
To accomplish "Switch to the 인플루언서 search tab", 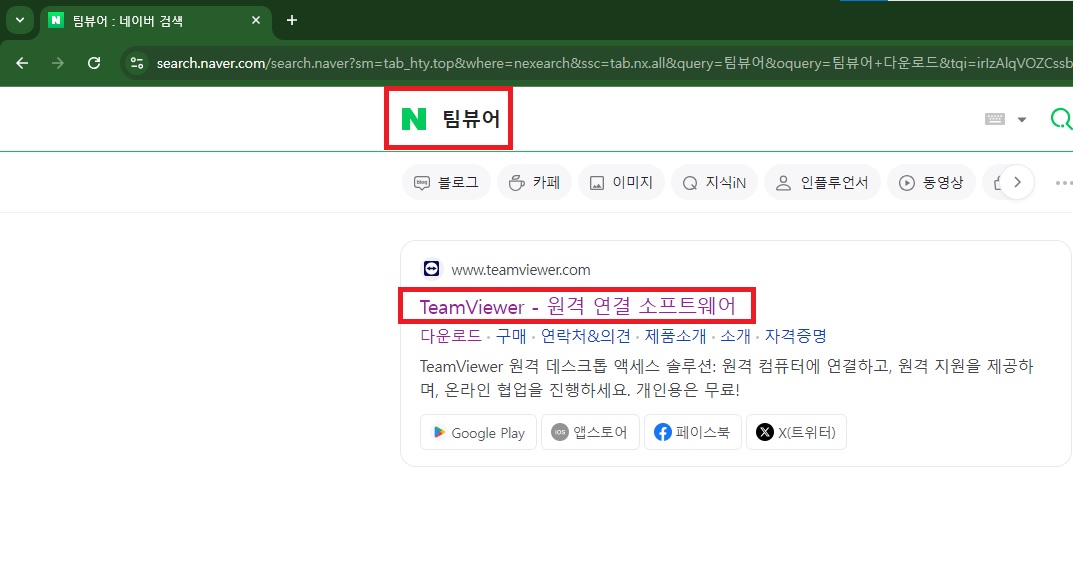I will [x=822, y=183].
